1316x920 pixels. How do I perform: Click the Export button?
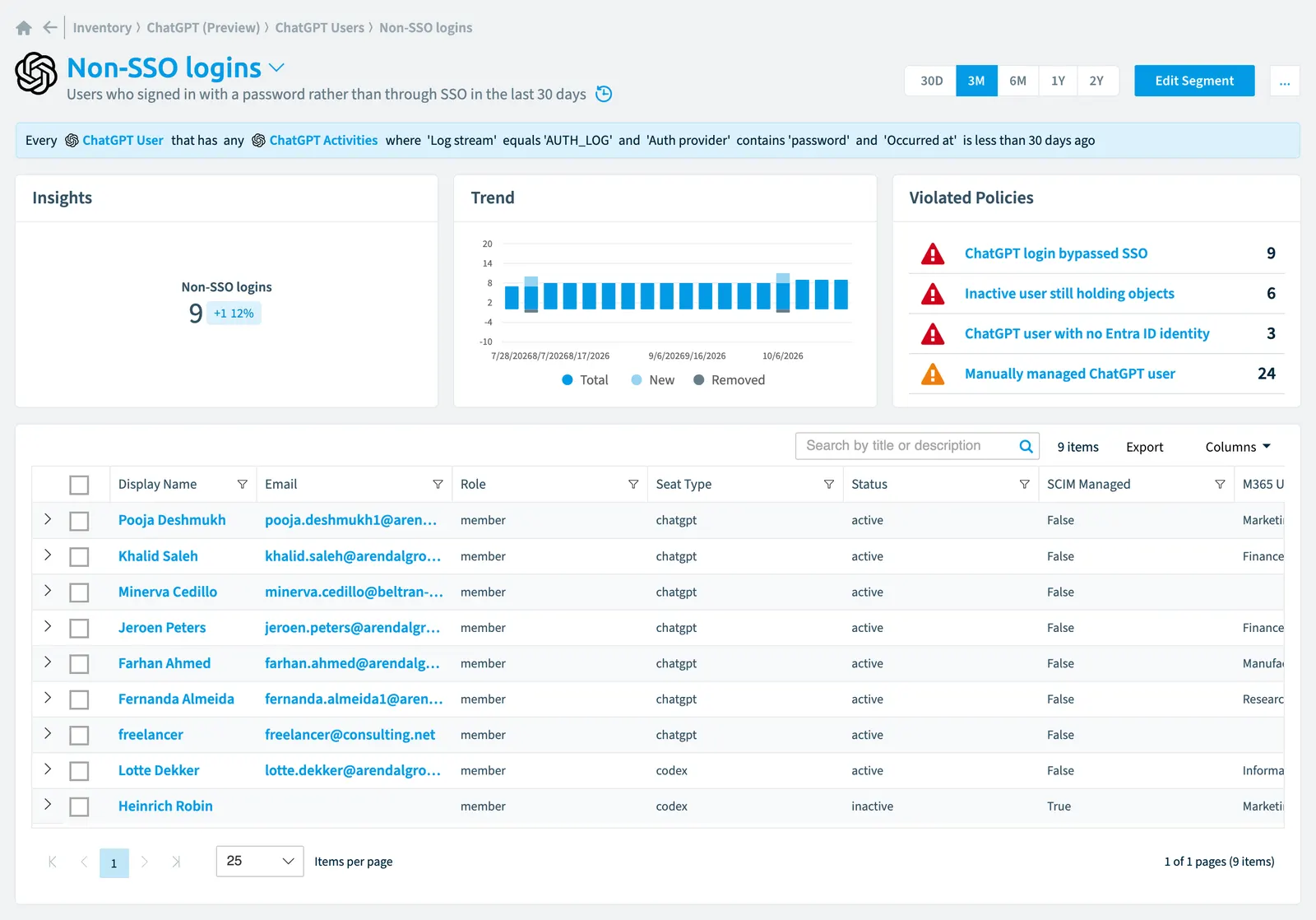[1144, 447]
